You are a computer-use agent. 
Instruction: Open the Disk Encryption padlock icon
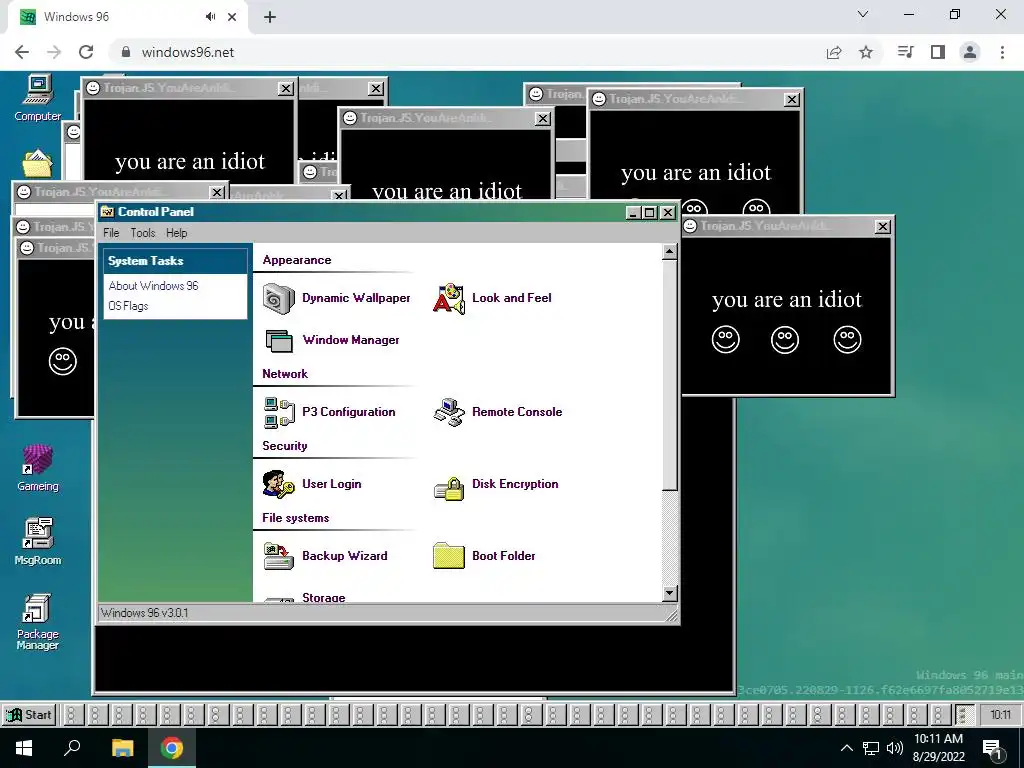pos(449,488)
